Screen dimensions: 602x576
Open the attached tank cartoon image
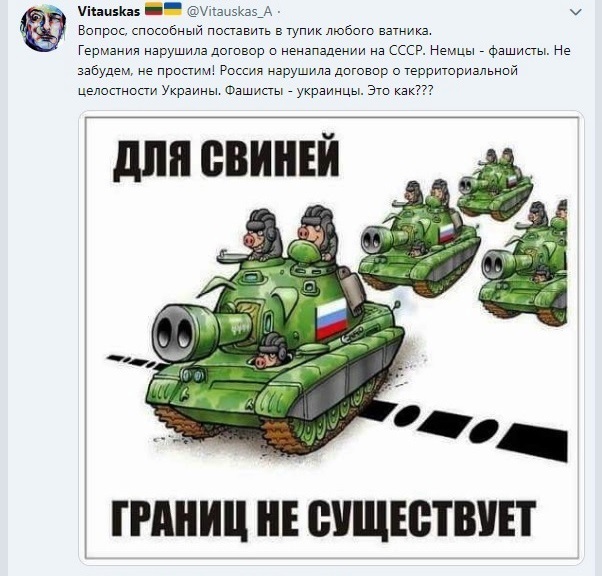331,338
